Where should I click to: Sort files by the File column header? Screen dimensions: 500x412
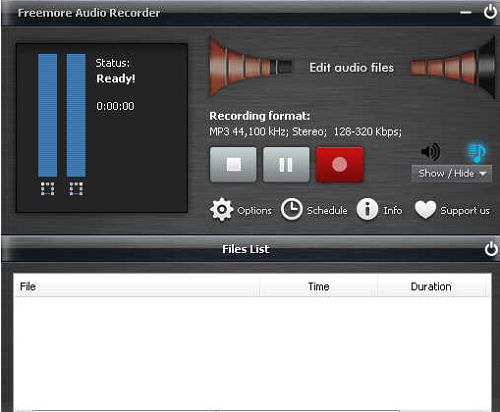pos(136,286)
